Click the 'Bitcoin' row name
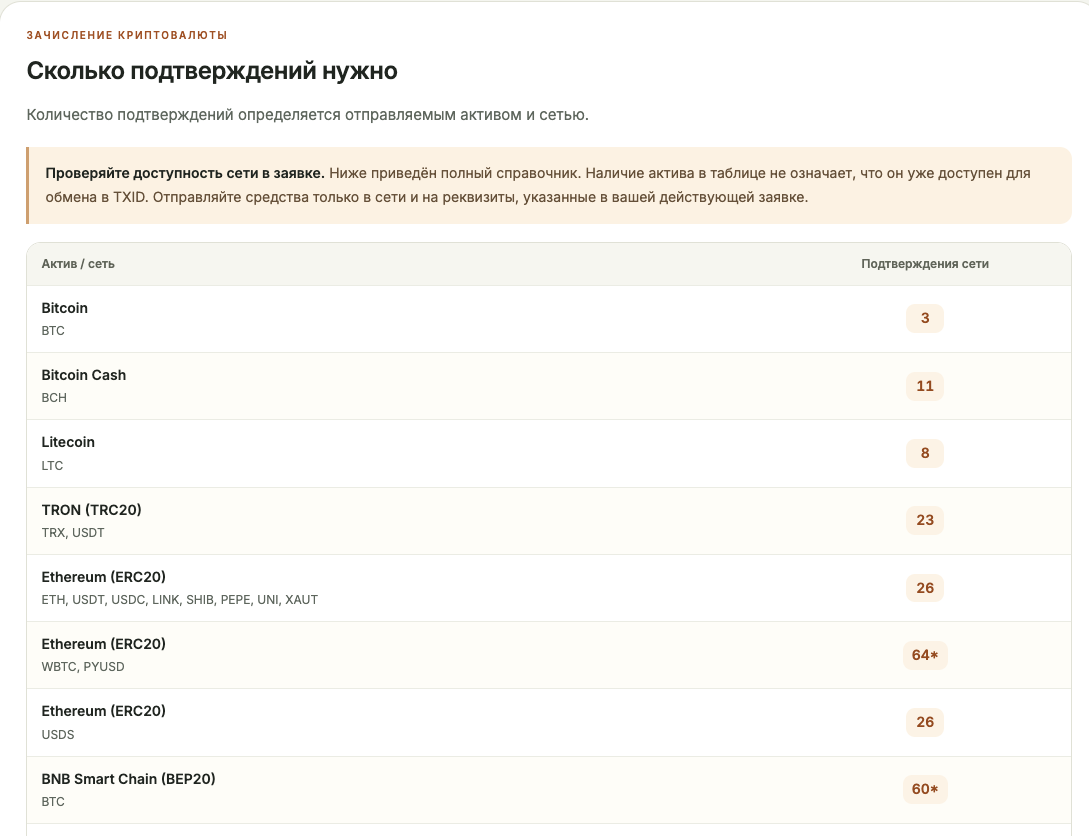The height and width of the screenshot is (836, 1089). click(x=65, y=308)
